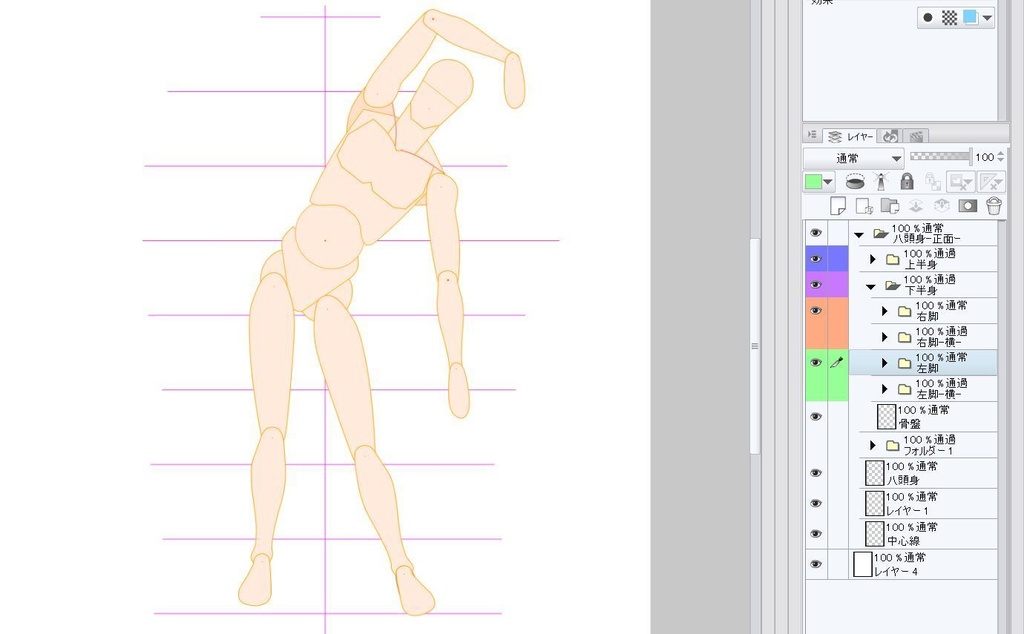Open the layer palette menu icon
The image size is (1024, 634).
812,135
